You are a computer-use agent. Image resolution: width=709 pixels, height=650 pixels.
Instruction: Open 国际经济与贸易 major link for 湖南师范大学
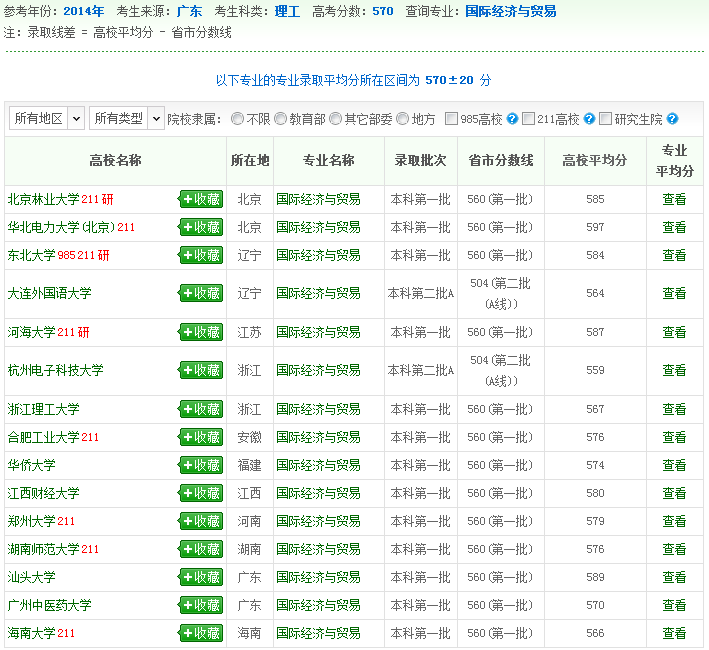pos(318,549)
